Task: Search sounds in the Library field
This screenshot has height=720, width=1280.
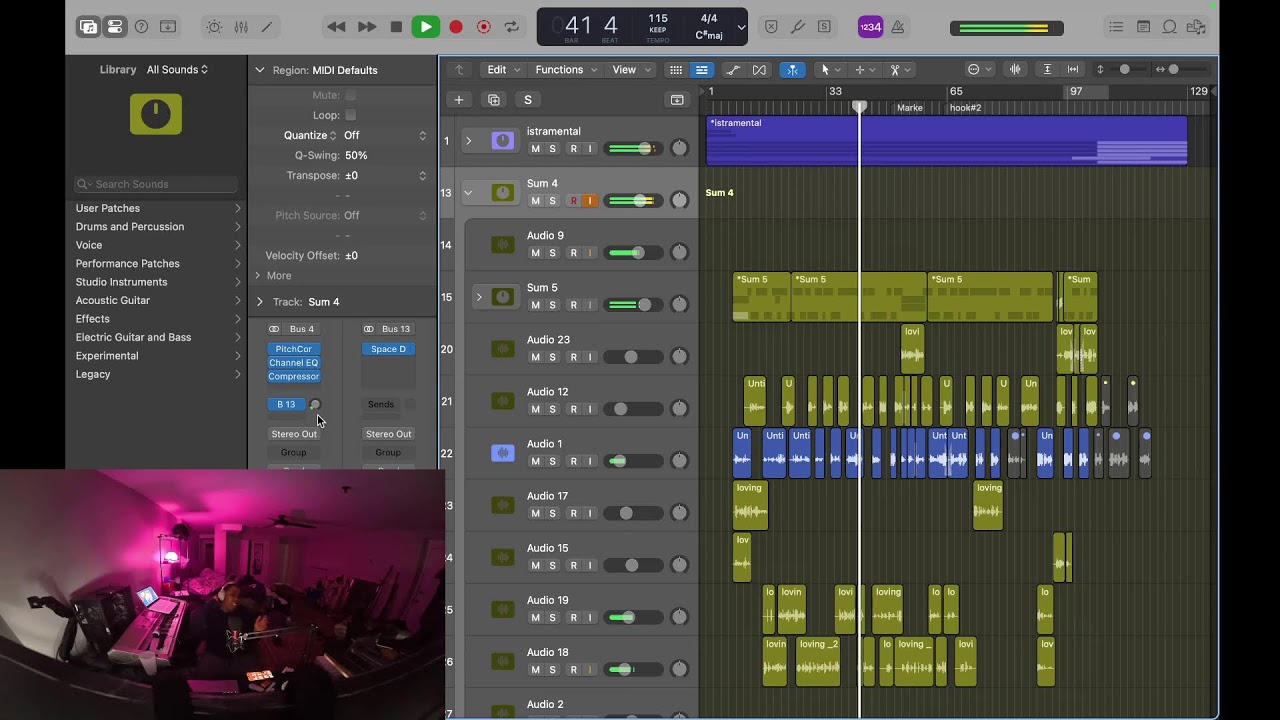Action: [156, 184]
